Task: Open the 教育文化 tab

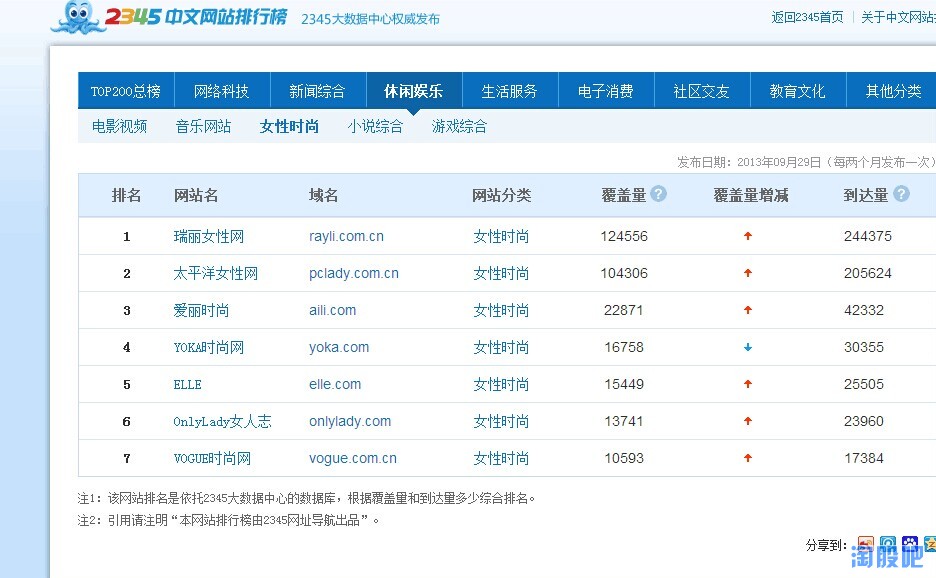Action: (x=798, y=91)
